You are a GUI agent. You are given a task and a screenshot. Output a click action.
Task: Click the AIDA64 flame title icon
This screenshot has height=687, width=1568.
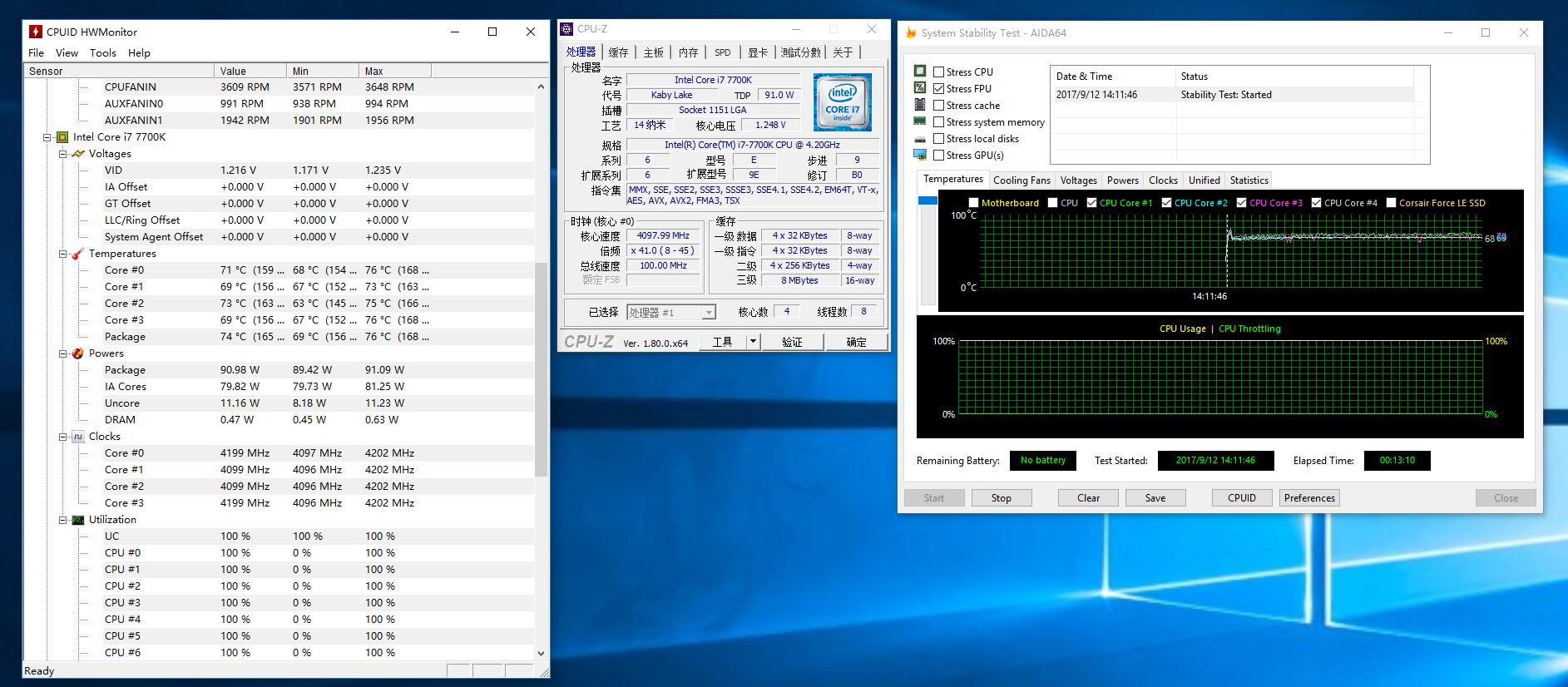[911, 33]
